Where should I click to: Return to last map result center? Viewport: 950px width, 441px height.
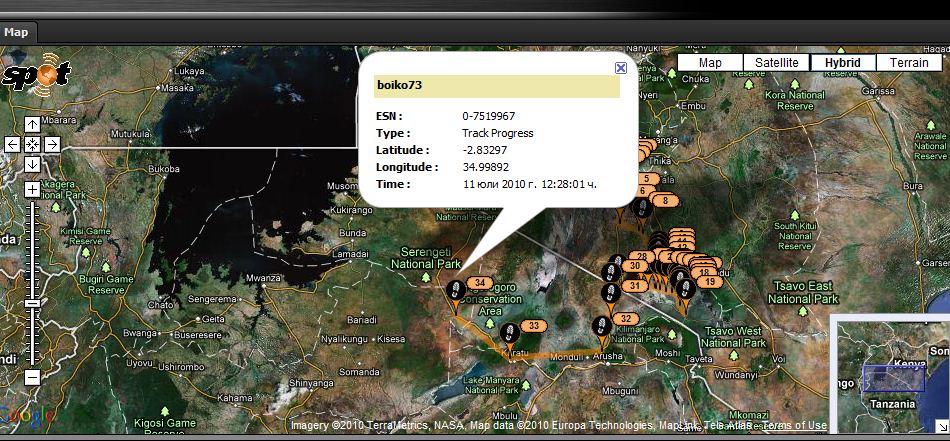(x=32, y=144)
